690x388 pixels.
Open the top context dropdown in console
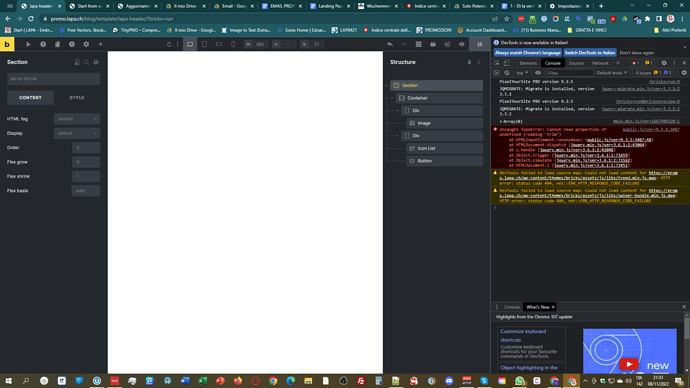point(522,73)
